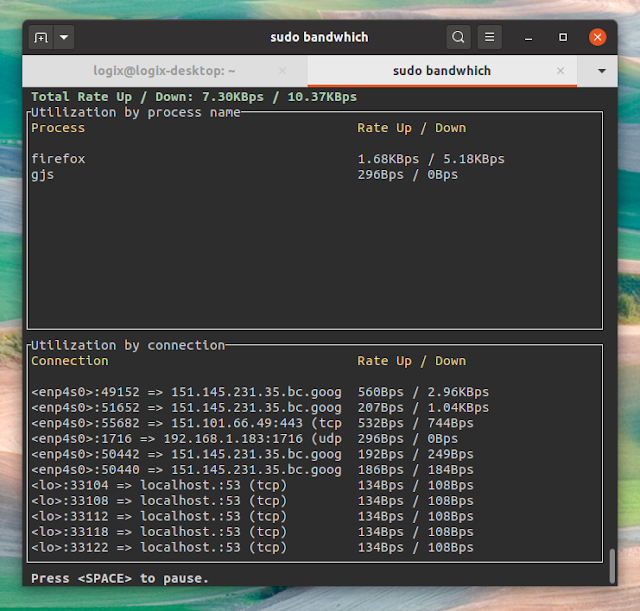Expand the tab list dropdown
This screenshot has height=611, width=640.
601,71
